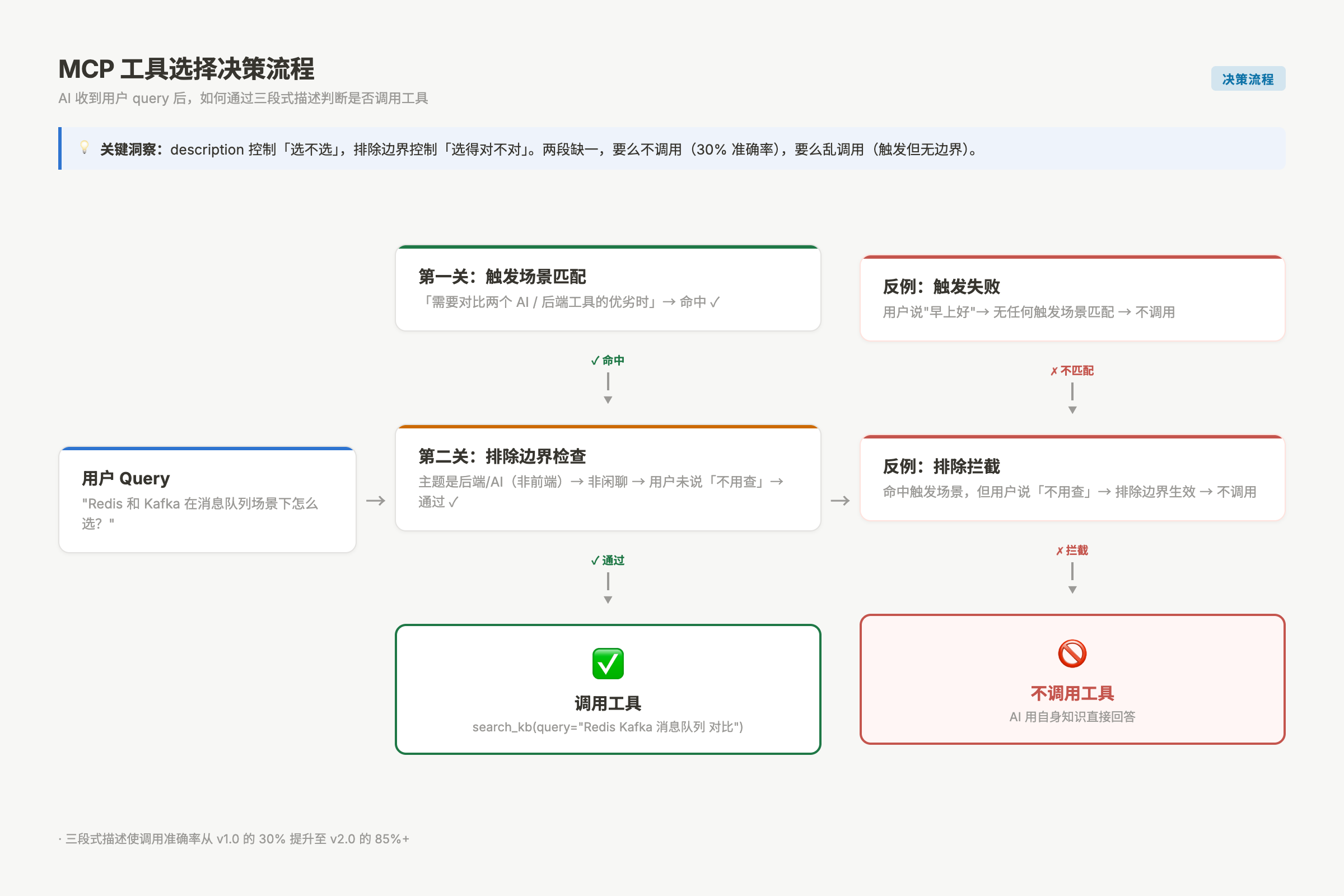Click the 不调用工具 heading
This screenshot has height=896, width=1344.
pos(1072,694)
